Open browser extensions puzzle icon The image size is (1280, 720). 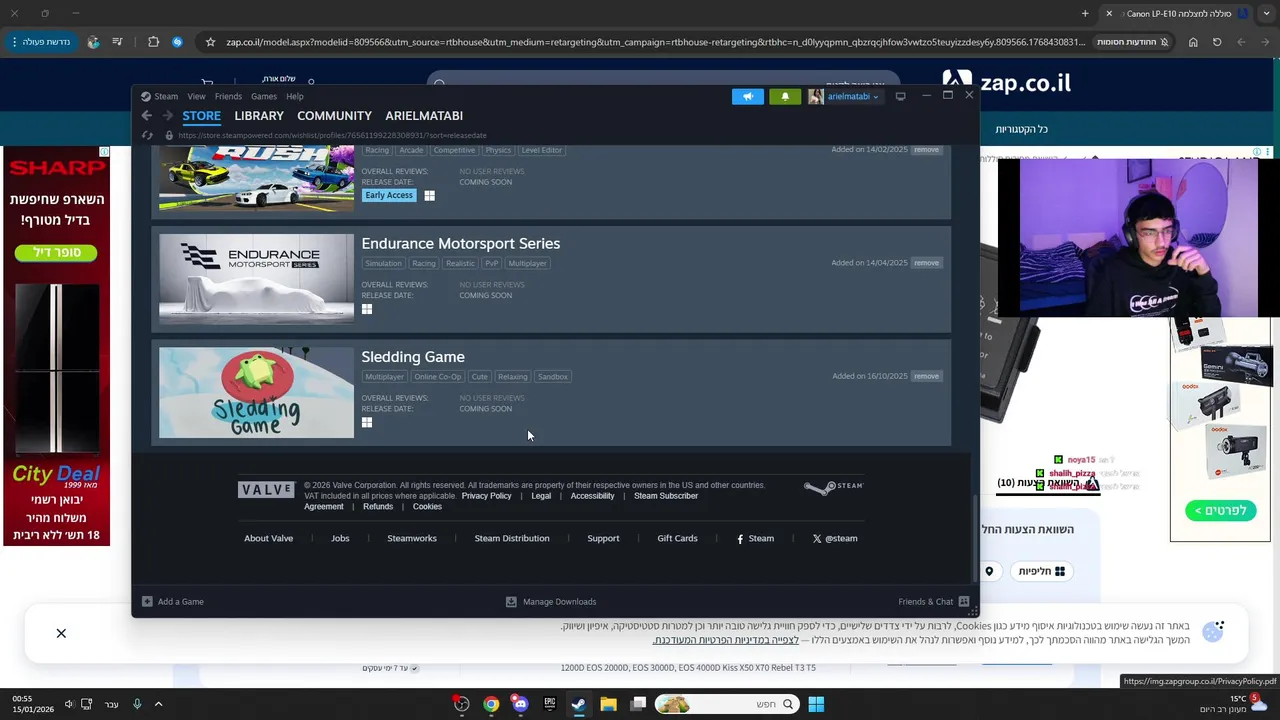pyautogui.click(x=153, y=42)
